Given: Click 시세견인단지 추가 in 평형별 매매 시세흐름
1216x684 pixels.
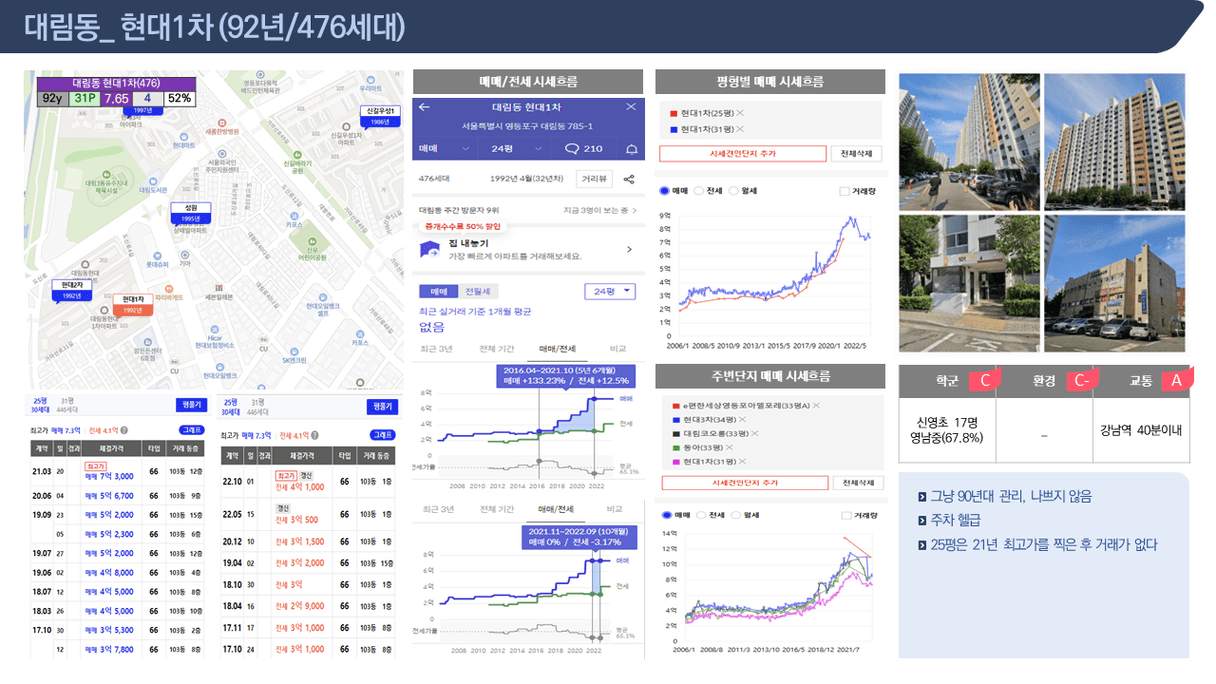Looking at the screenshot, I should click(743, 154).
